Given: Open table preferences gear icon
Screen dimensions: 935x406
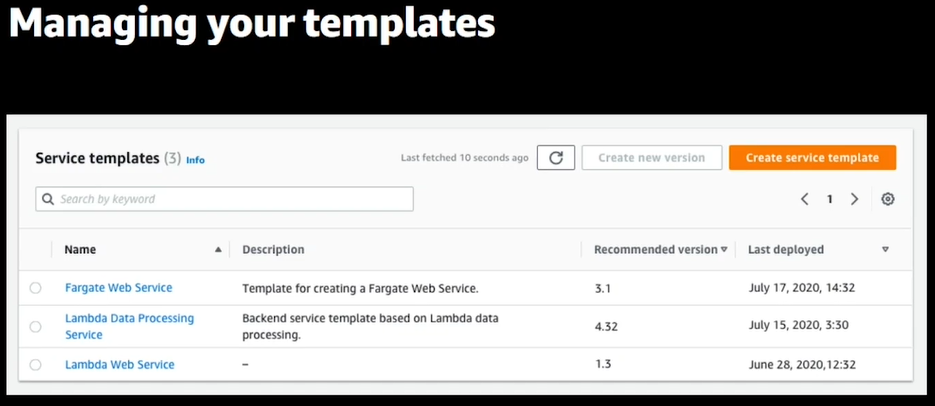Looking at the screenshot, I should pos(888,199).
